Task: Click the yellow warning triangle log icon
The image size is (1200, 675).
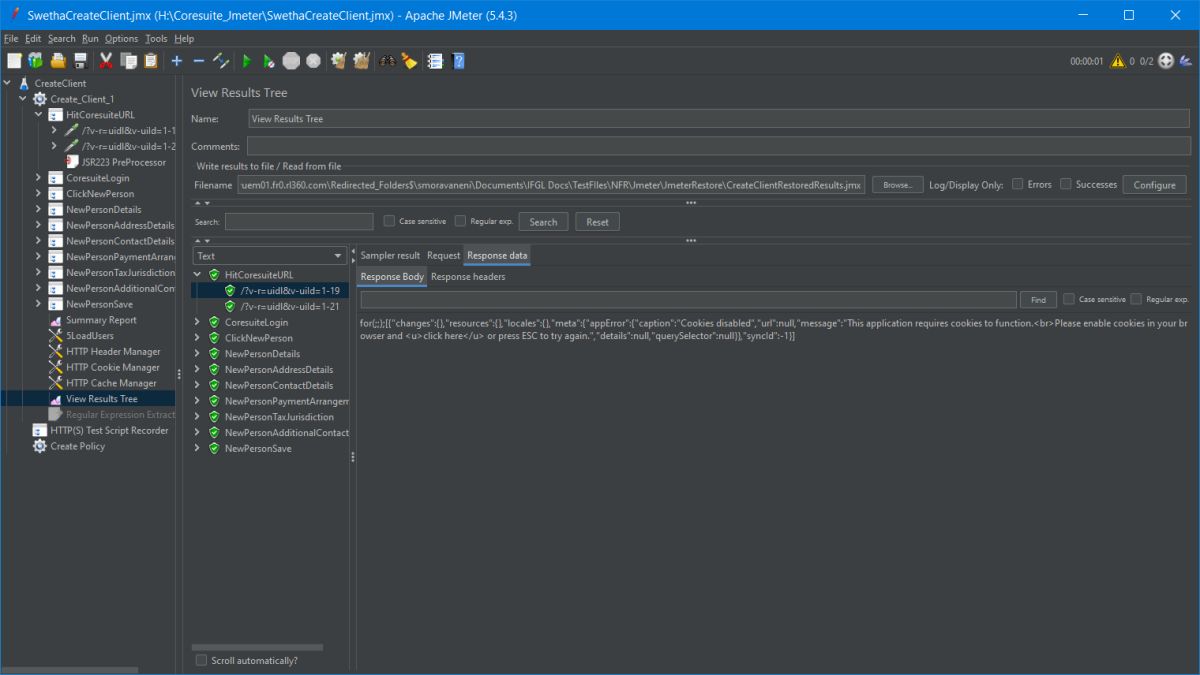Action: tap(1118, 61)
